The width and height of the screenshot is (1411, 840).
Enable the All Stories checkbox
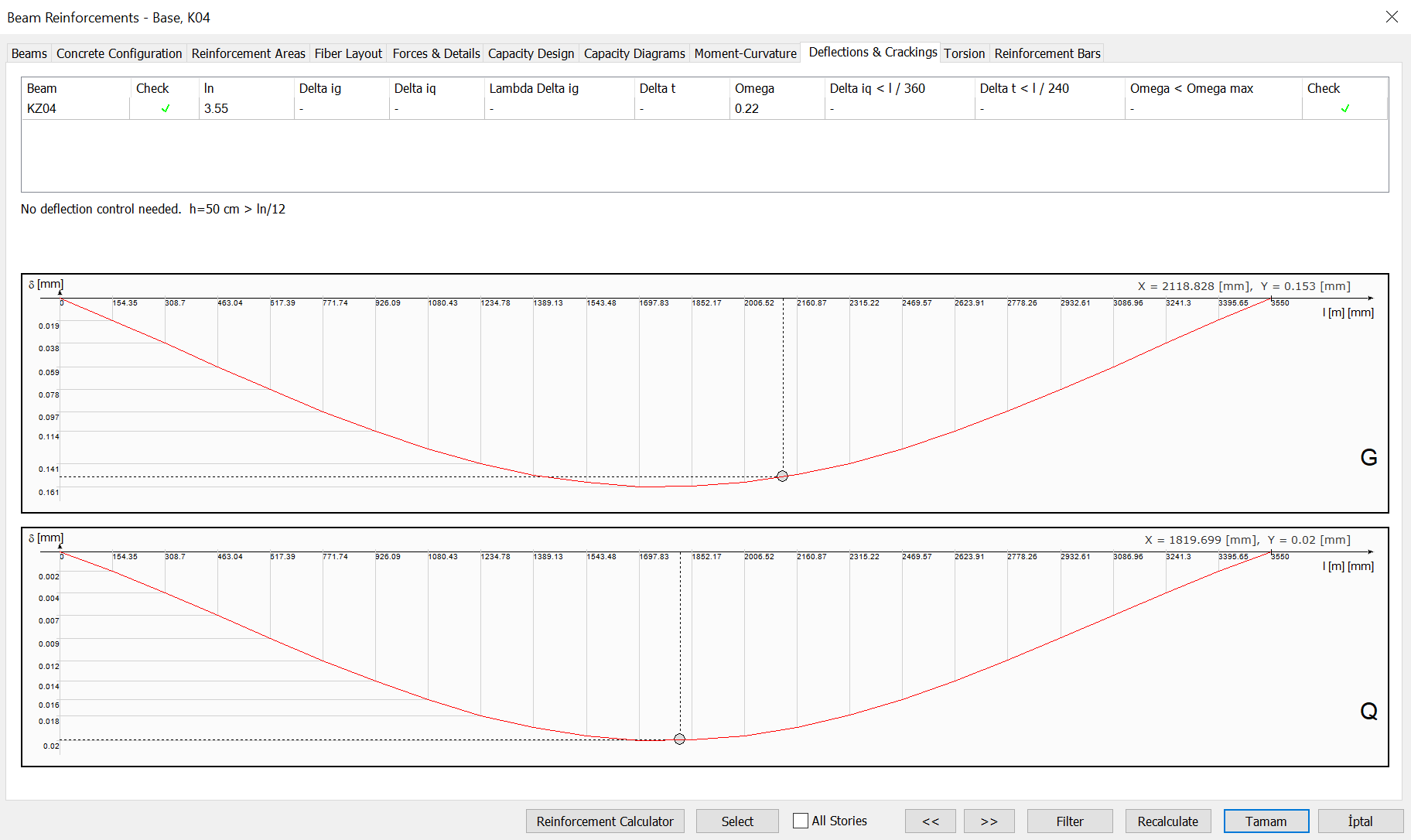click(x=801, y=821)
